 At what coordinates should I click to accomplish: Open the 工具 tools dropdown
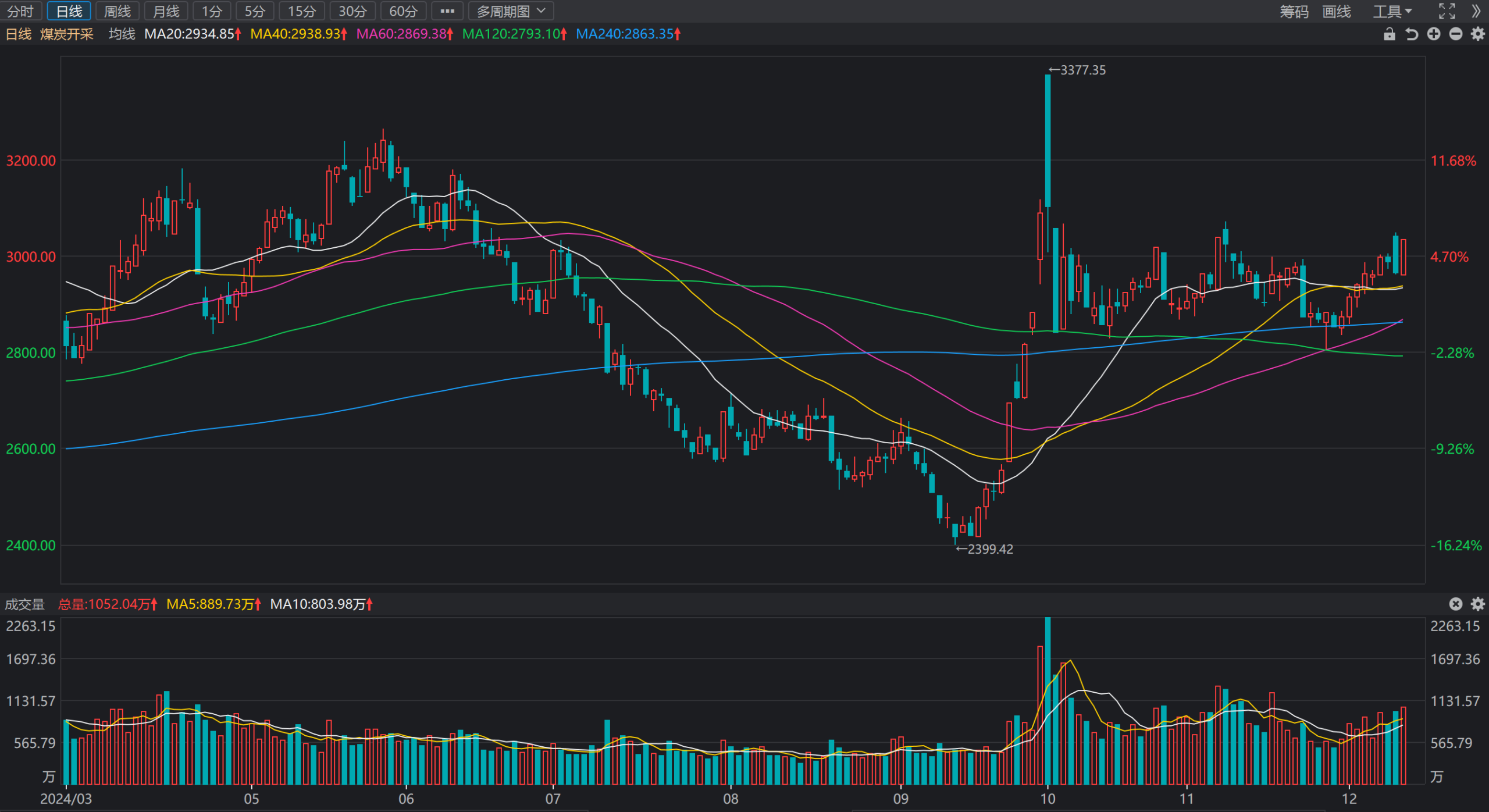pos(1392,11)
